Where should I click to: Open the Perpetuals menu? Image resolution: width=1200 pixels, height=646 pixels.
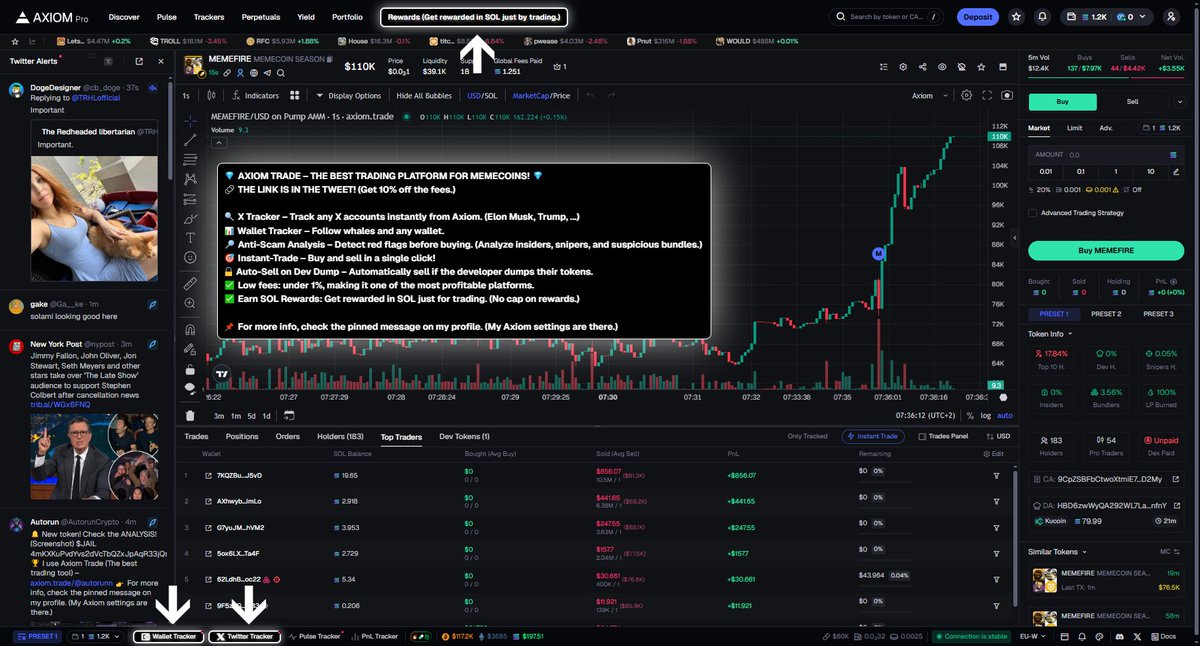(x=260, y=17)
